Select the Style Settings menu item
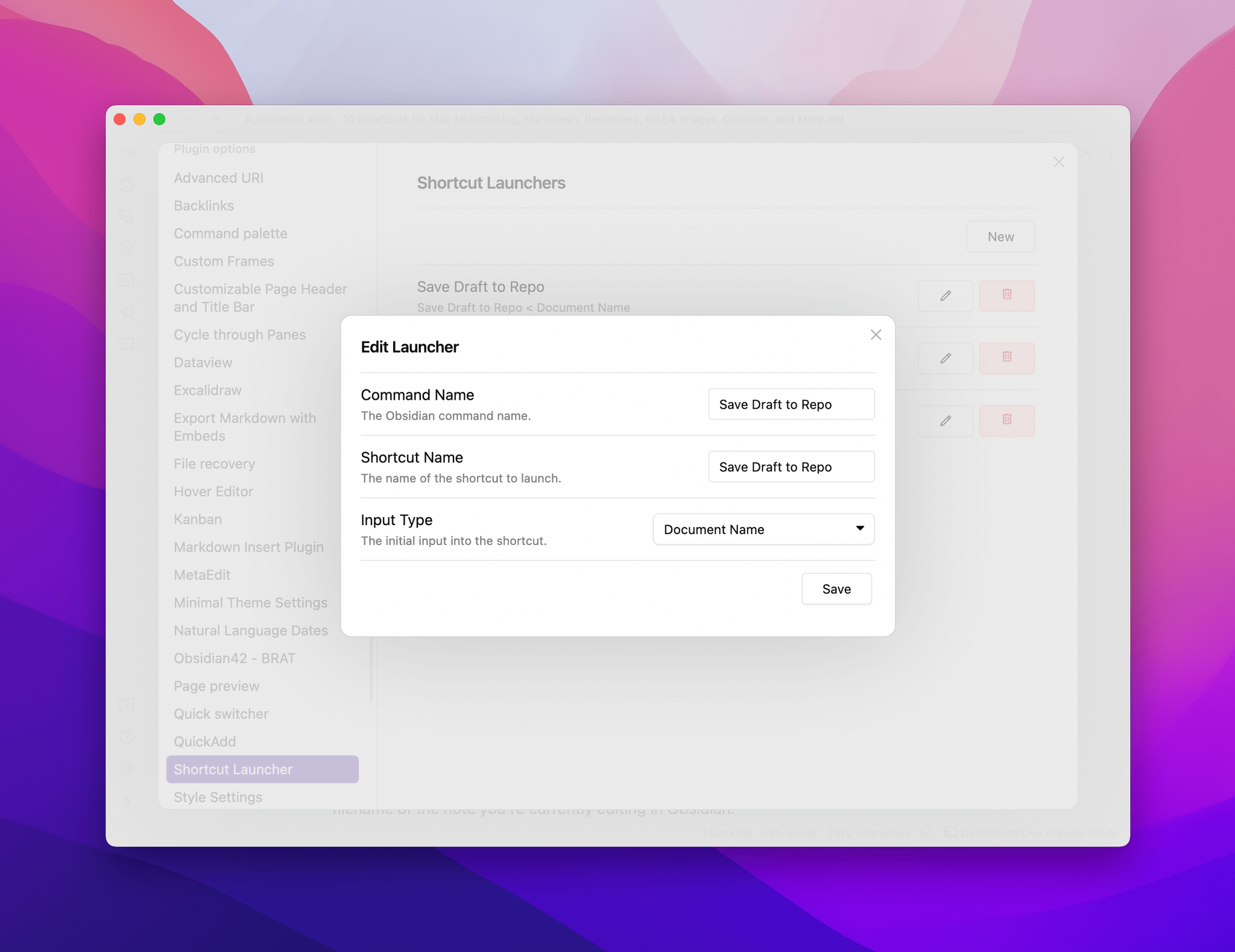Viewport: 1235px width, 952px height. click(218, 797)
